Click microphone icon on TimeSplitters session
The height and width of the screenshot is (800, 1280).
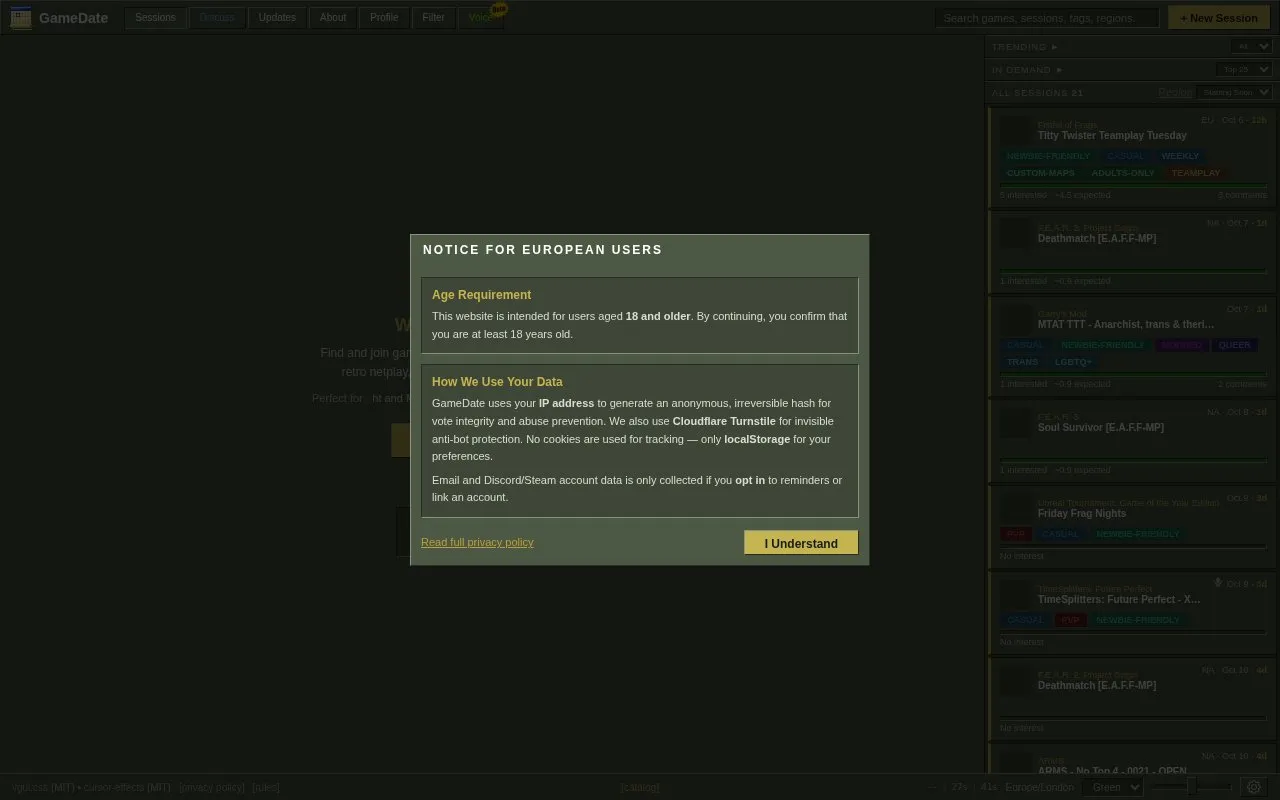tap(1218, 583)
